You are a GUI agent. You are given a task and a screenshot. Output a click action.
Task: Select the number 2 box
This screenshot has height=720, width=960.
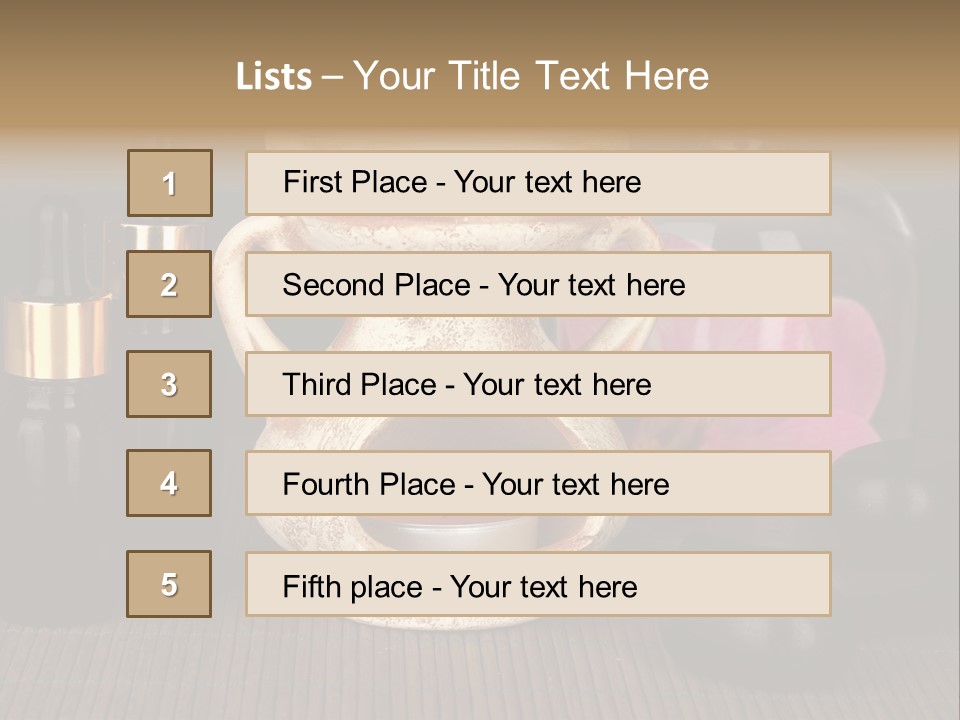169,284
